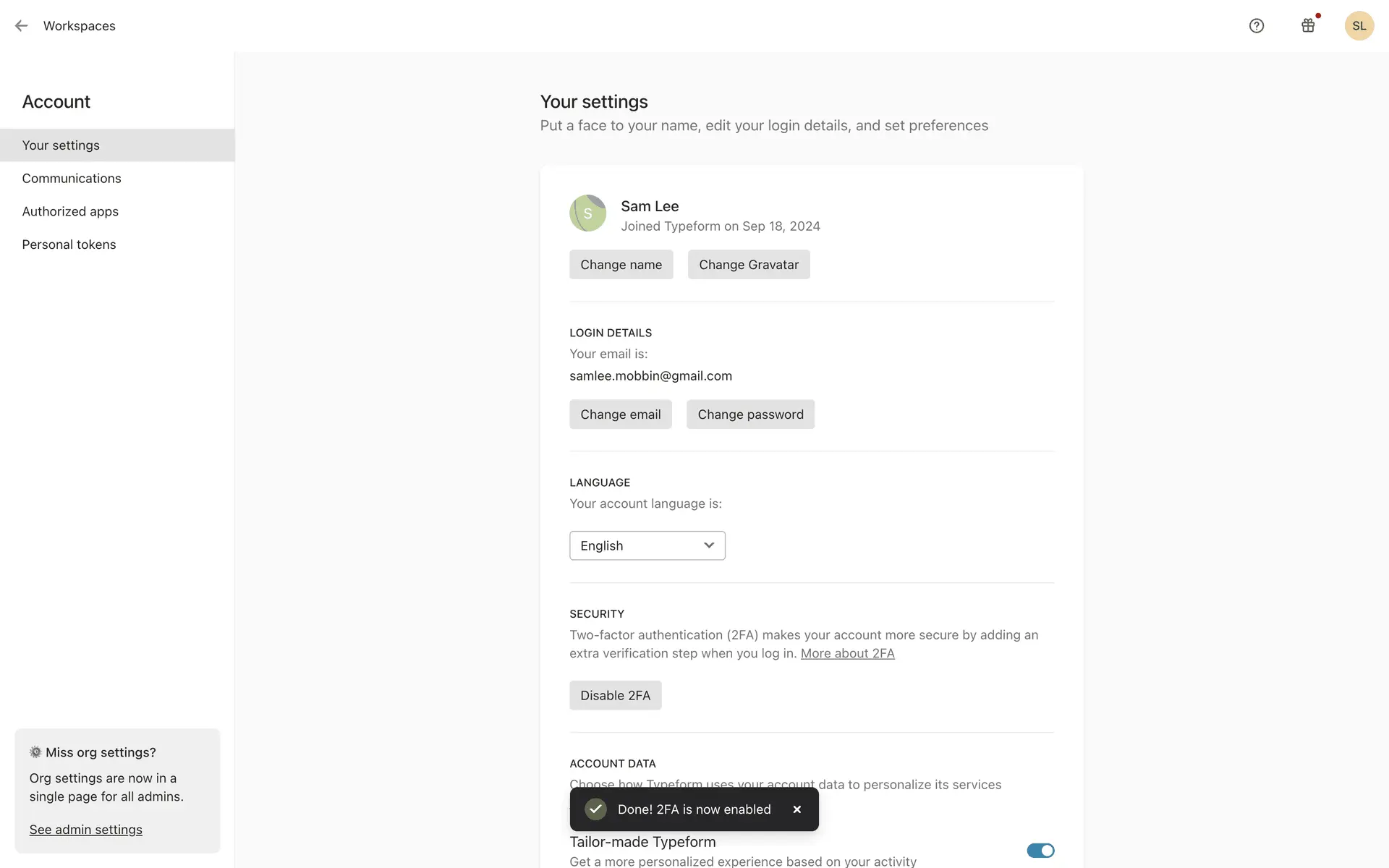Open the help question mark icon
1389x868 pixels.
tap(1257, 26)
